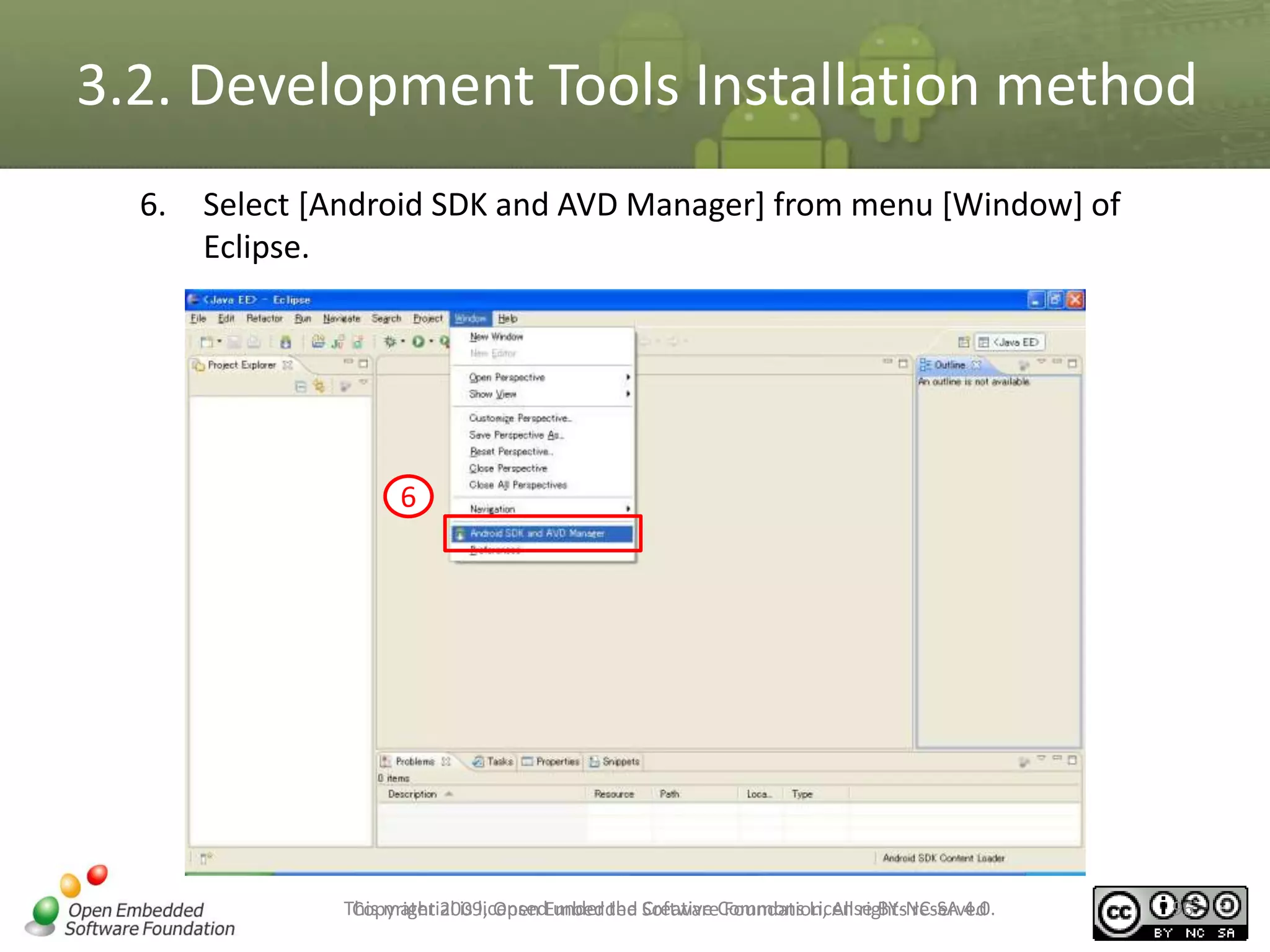Select the Java EE perspective button
Viewport: 1270px width, 952px height.
tap(1010, 342)
